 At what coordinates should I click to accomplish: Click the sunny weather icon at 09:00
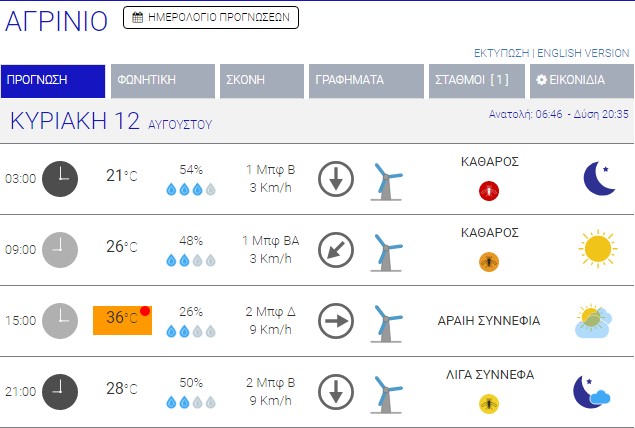point(597,249)
